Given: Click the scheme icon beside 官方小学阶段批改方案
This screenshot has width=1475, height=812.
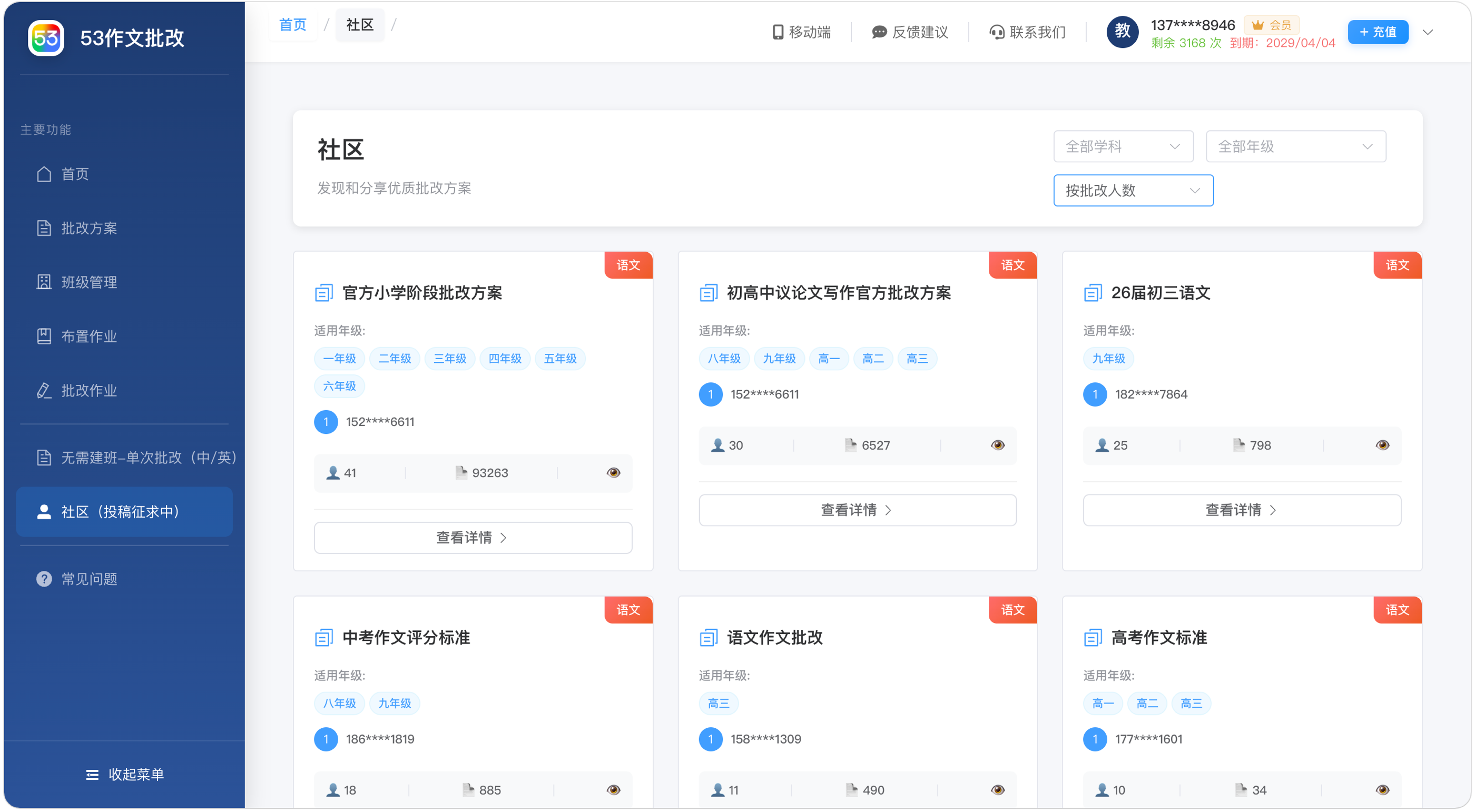Looking at the screenshot, I should (324, 293).
